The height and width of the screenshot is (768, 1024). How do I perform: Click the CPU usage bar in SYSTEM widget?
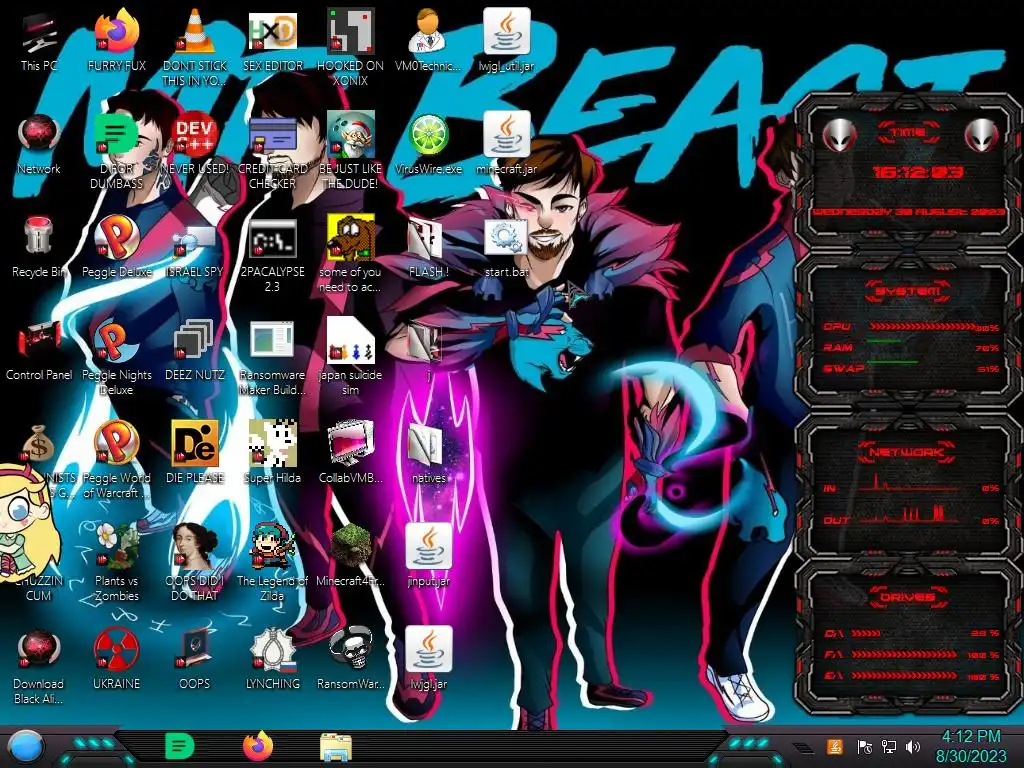(922, 326)
